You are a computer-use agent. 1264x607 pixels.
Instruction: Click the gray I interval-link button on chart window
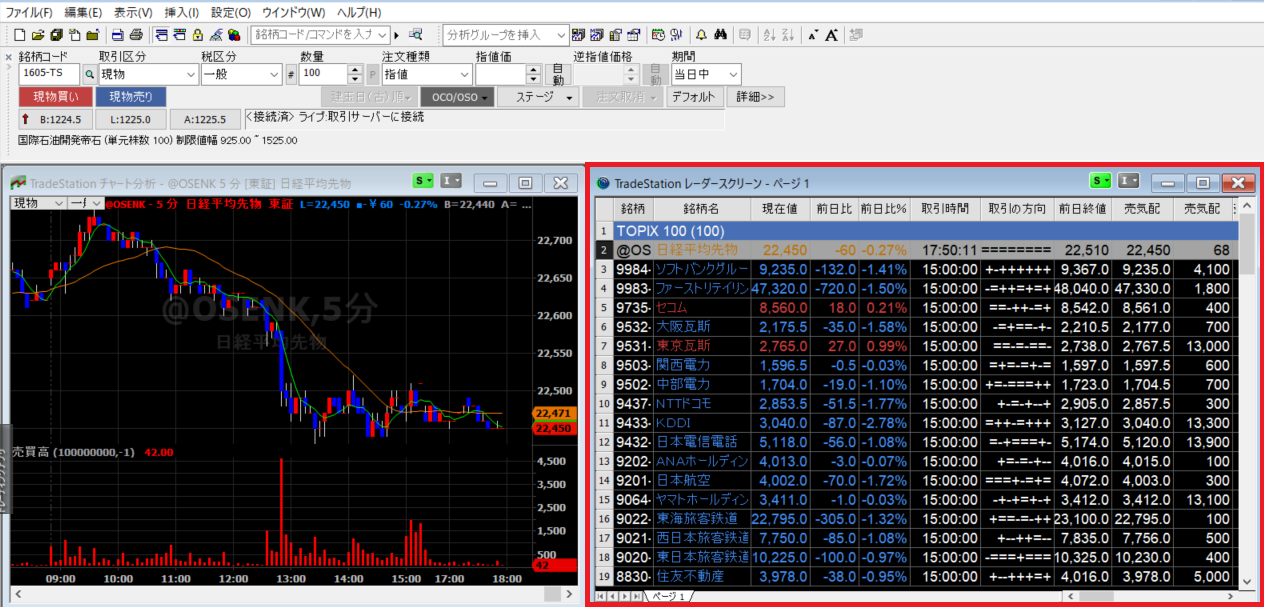point(452,181)
